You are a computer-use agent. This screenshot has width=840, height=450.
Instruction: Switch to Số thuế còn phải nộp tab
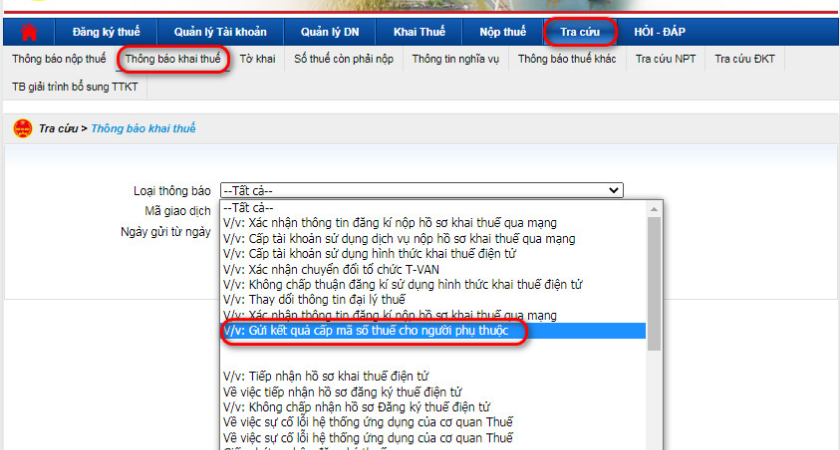coord(343,59)
